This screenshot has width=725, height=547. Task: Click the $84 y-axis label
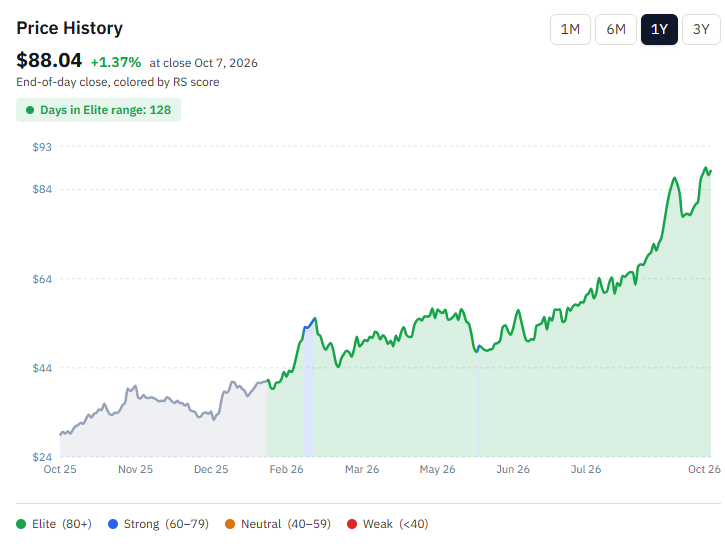pos(42,189)
